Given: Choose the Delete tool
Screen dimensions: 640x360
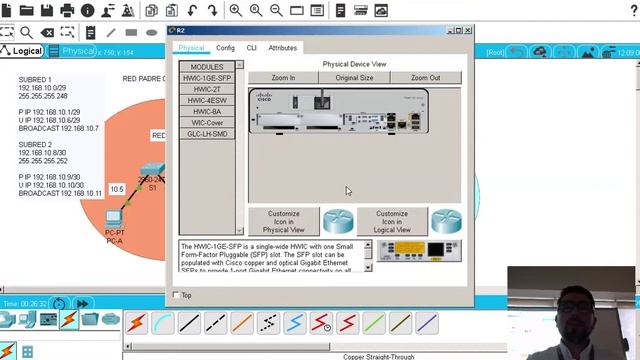Looking at the screenshot, I should point(47,32).
